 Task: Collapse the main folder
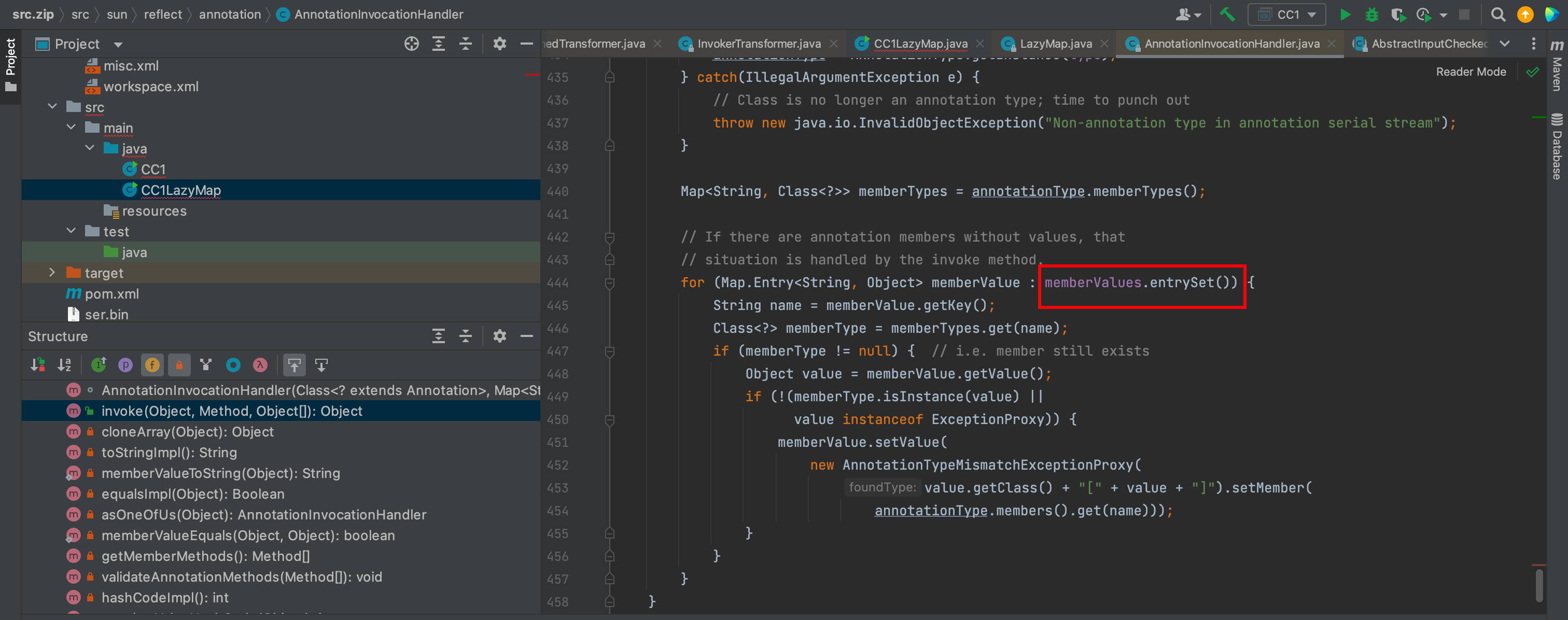(71, 127)
